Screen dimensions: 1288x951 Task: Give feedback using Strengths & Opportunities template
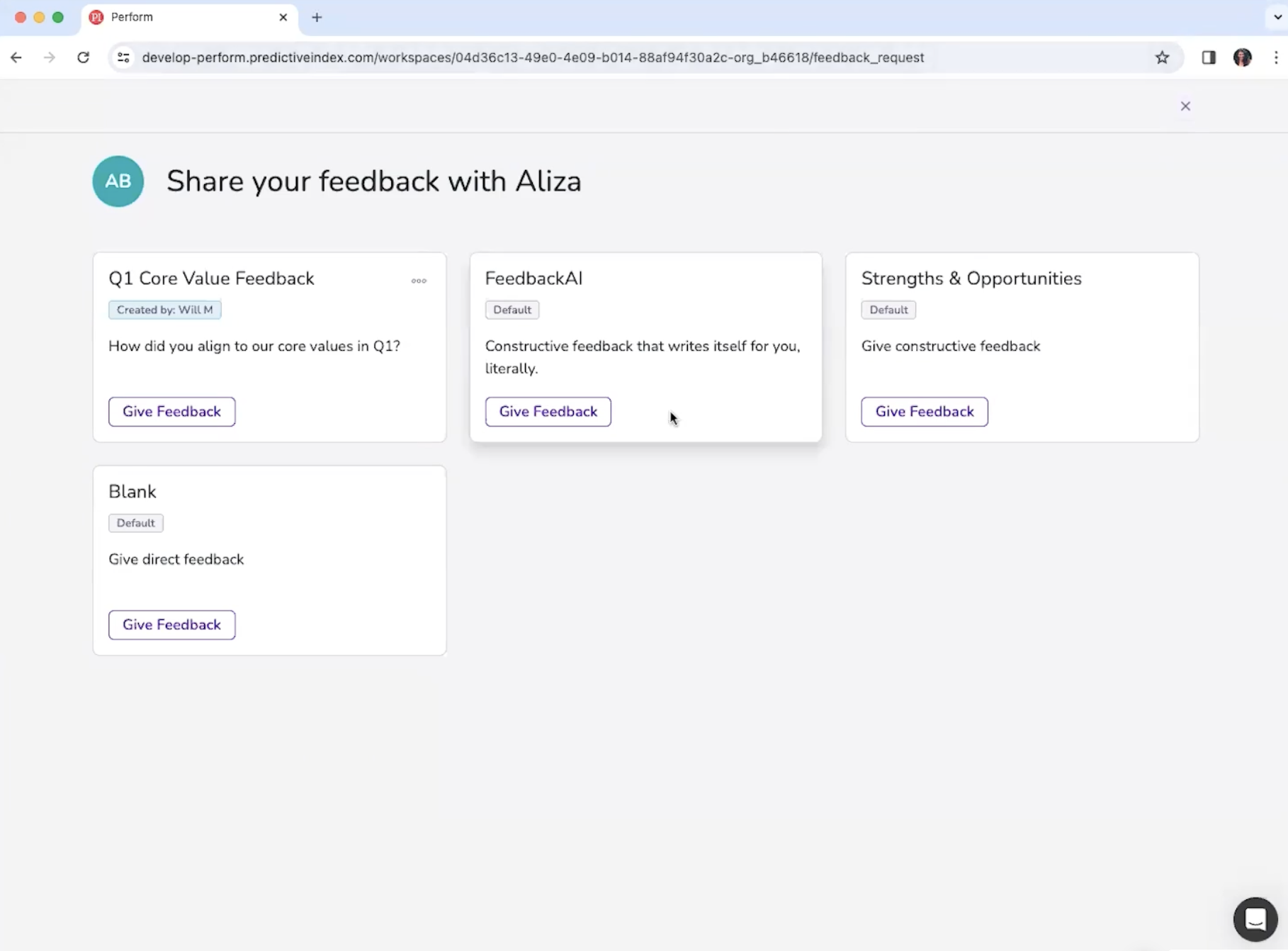tap(924, 412)
